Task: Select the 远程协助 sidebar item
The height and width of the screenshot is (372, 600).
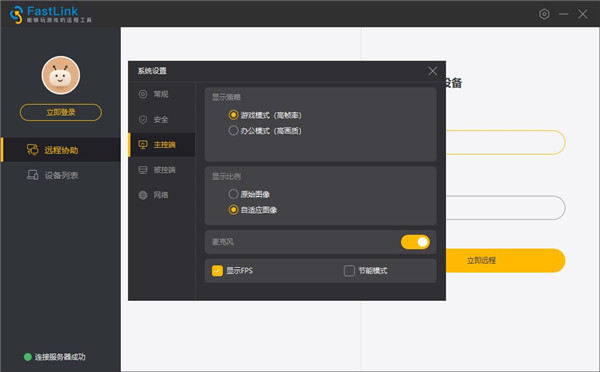Action: point(61,150)
